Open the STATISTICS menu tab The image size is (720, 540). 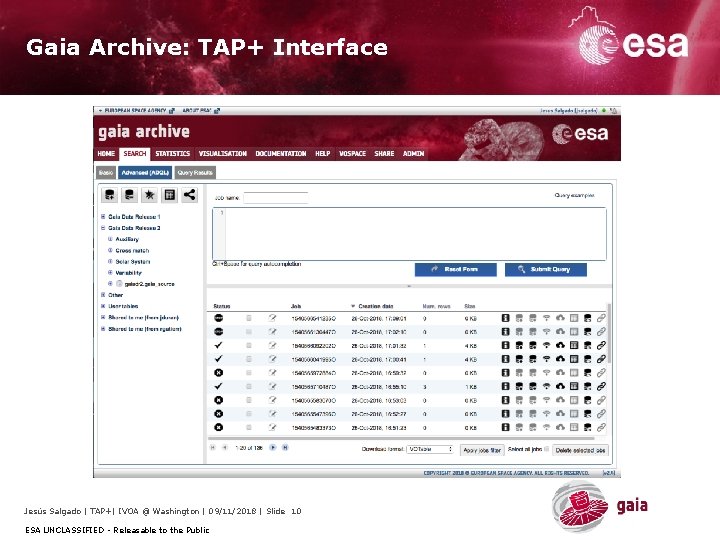173,153
